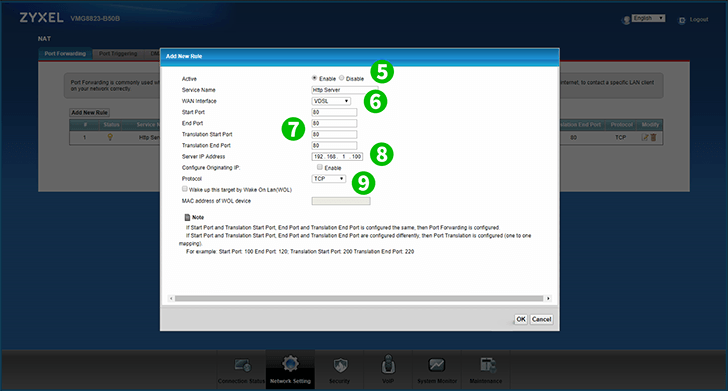Click the Service Name input field

pyautogui.click(x=345, y=90)
